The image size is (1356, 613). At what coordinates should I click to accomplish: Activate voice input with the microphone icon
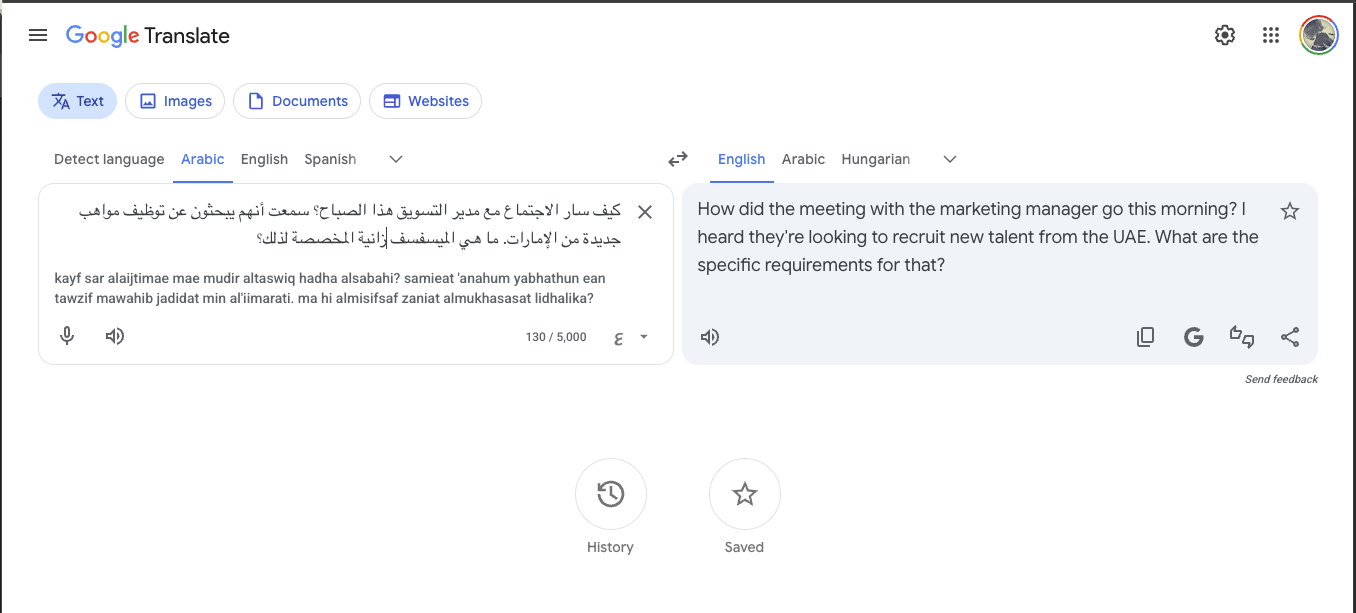(x=66, y=336)
